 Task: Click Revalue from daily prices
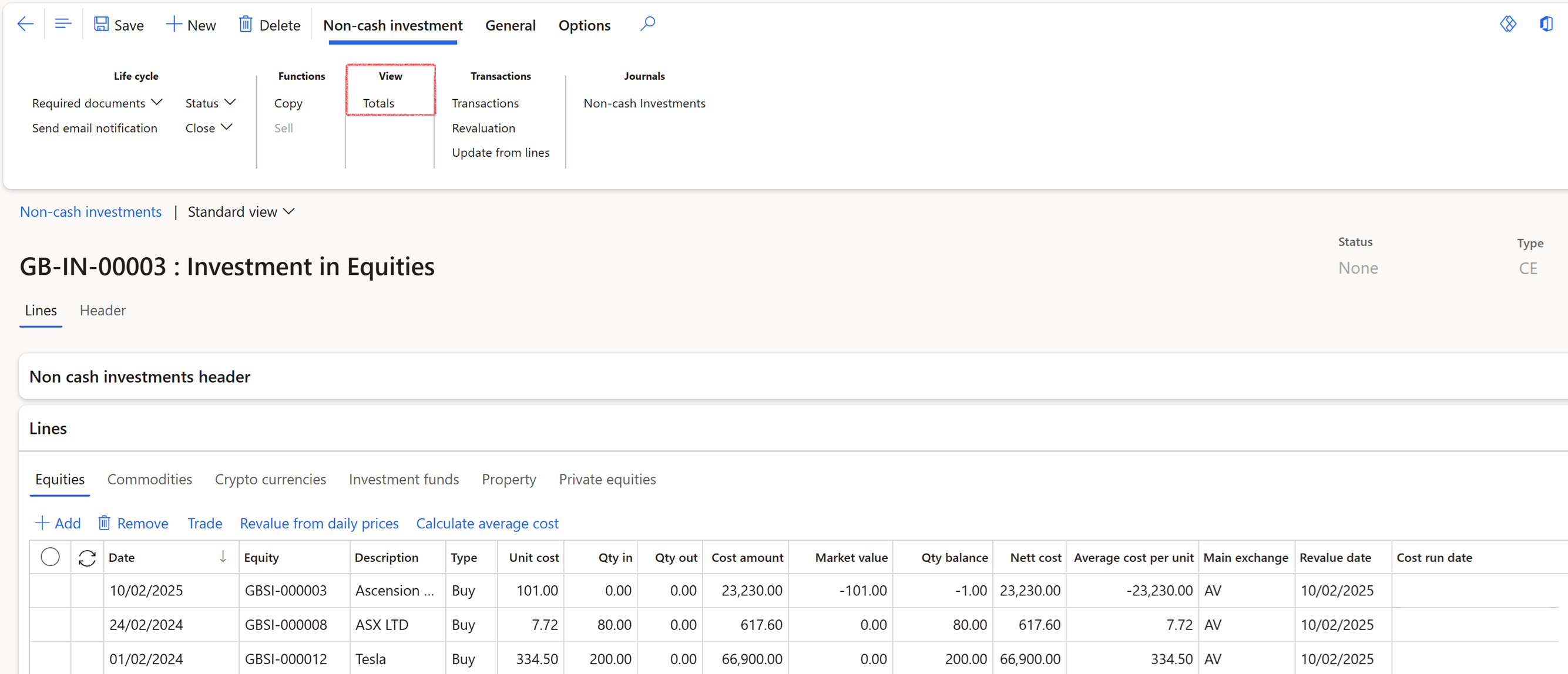coord(319,523)
